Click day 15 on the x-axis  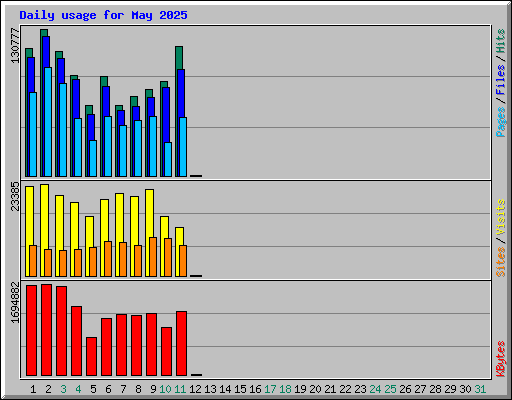(x=240, y=389)
